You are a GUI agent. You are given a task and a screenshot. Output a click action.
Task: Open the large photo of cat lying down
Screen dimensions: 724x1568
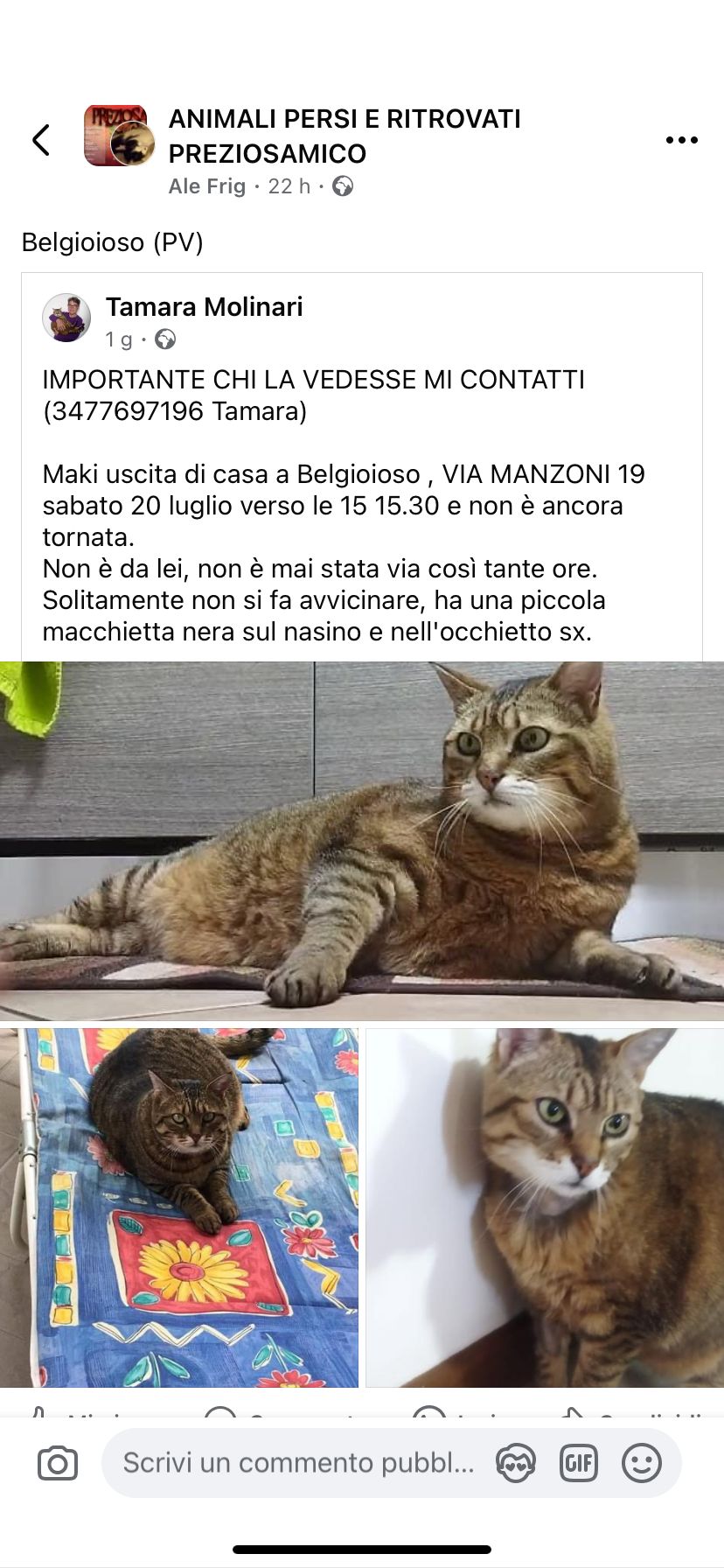click(x=362, y=841)
